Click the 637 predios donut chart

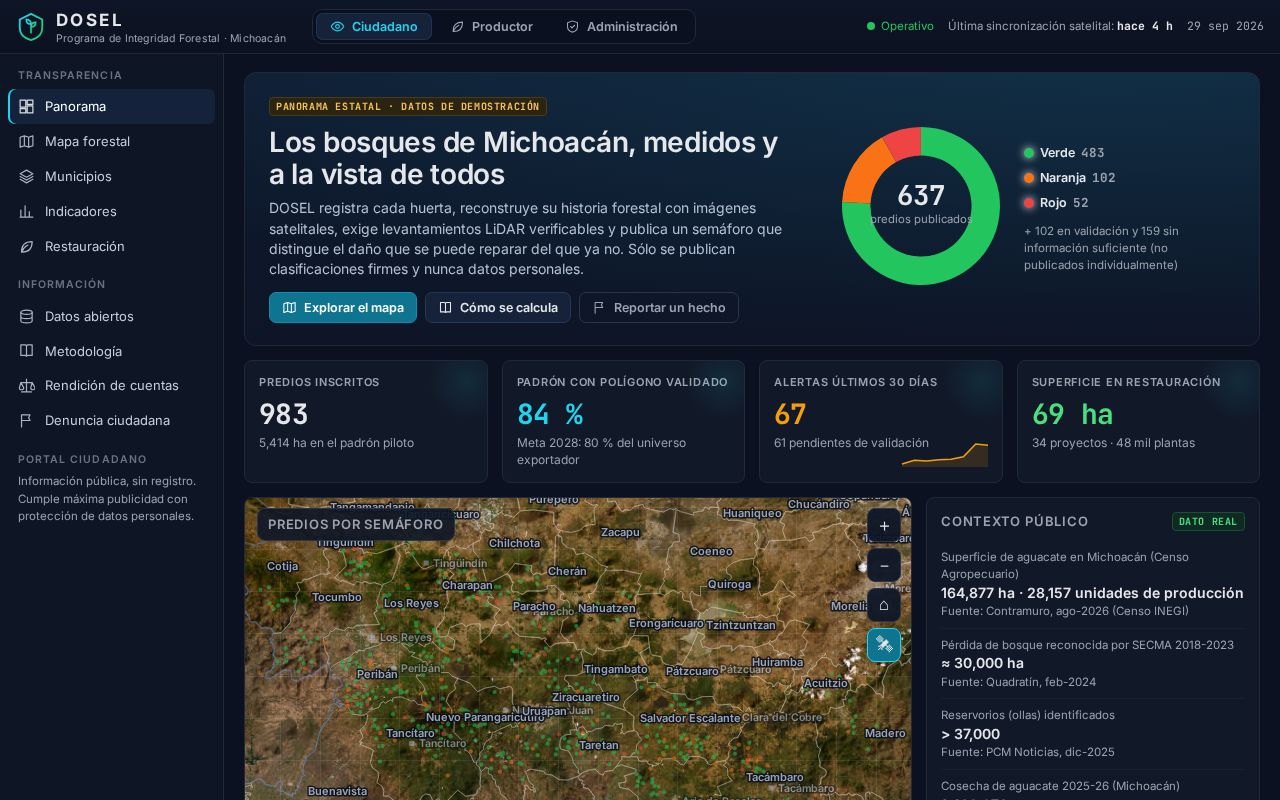coord(921,206)
